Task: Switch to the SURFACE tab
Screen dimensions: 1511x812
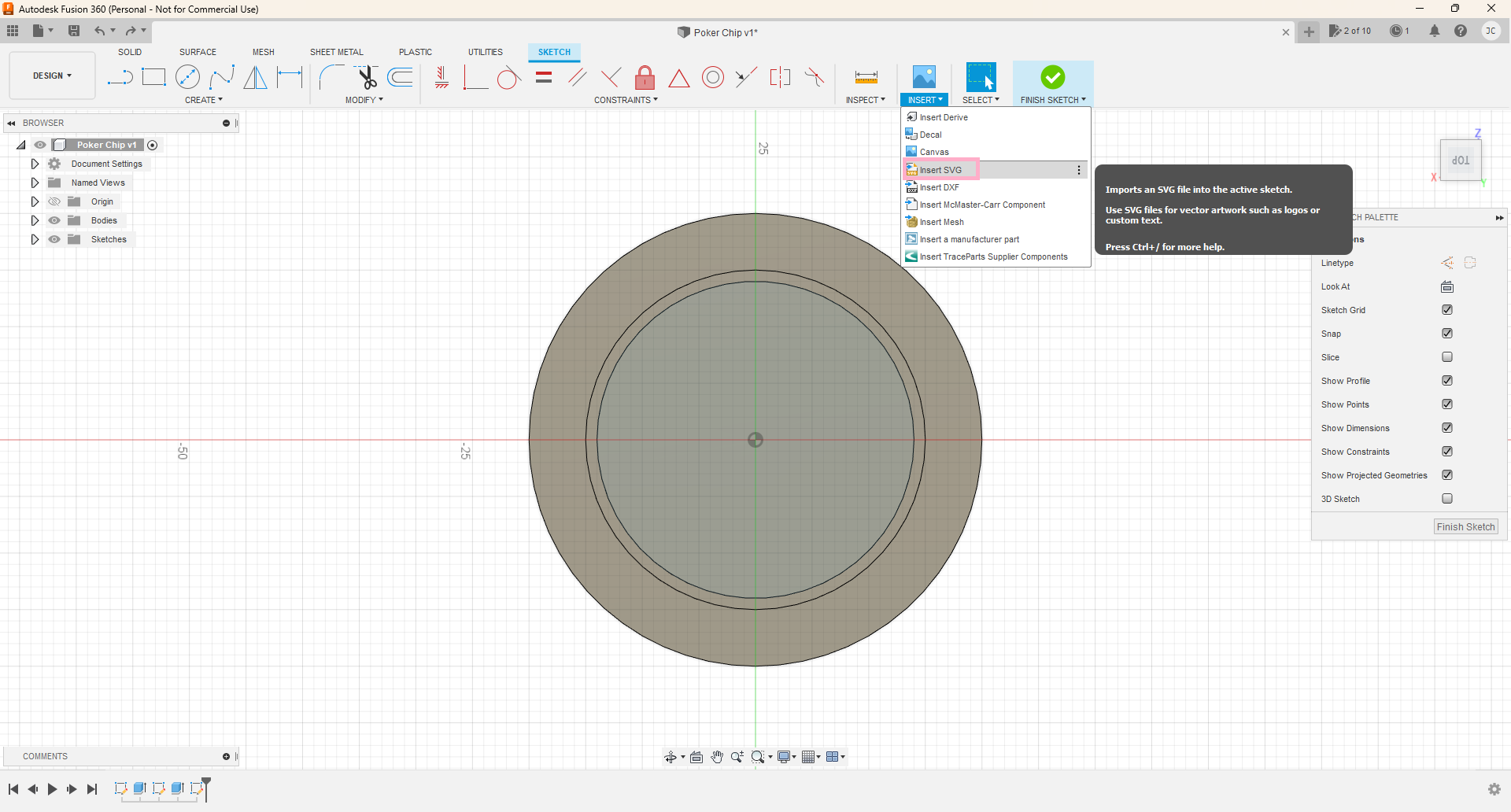Action: (198, 52)
